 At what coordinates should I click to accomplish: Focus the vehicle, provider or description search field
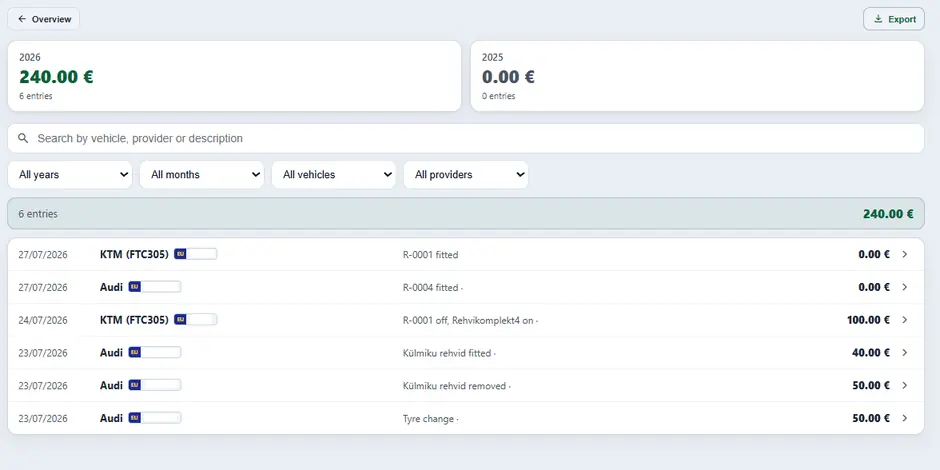[x=466, y=138]
